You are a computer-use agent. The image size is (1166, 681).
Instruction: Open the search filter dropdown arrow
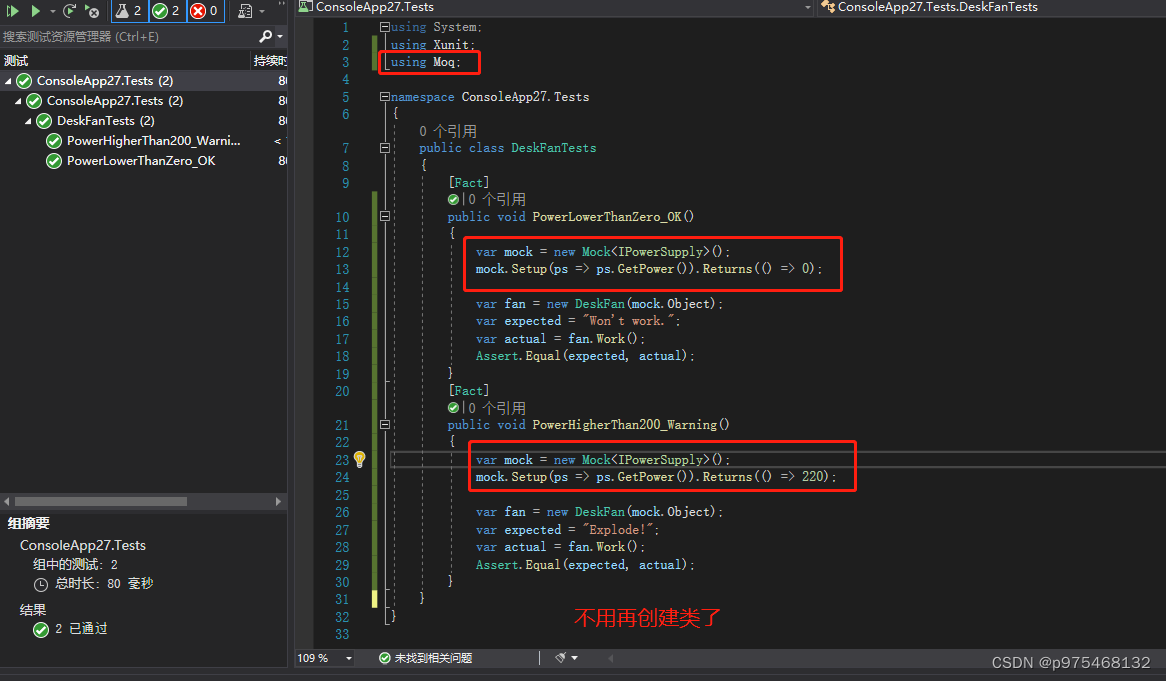point(280,36)
